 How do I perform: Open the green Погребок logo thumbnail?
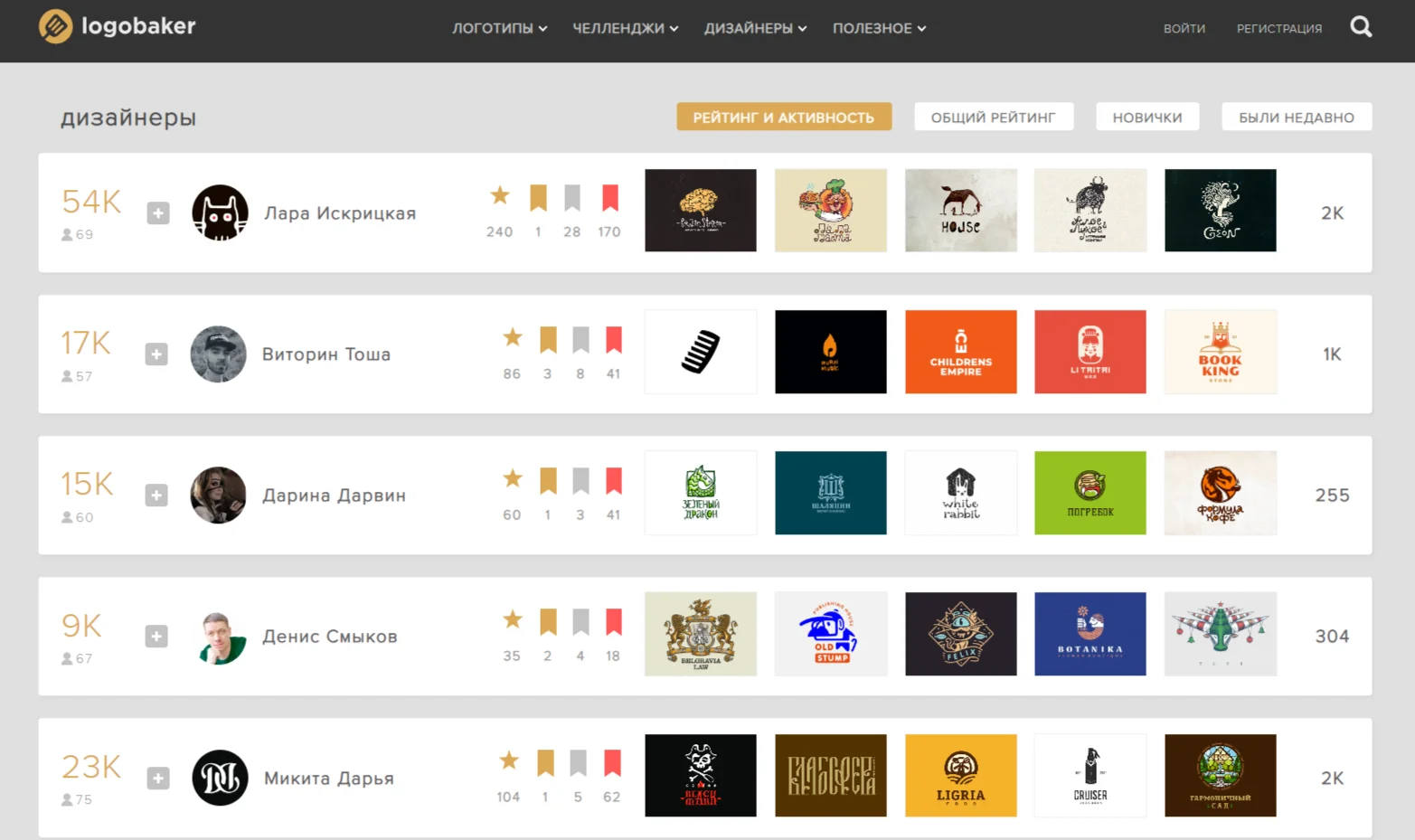1090,493
